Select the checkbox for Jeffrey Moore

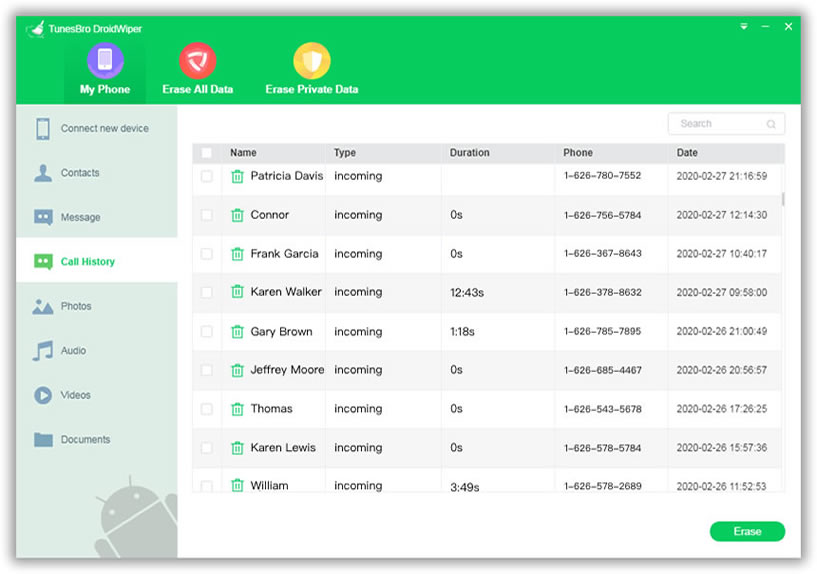tap(207, 370)
